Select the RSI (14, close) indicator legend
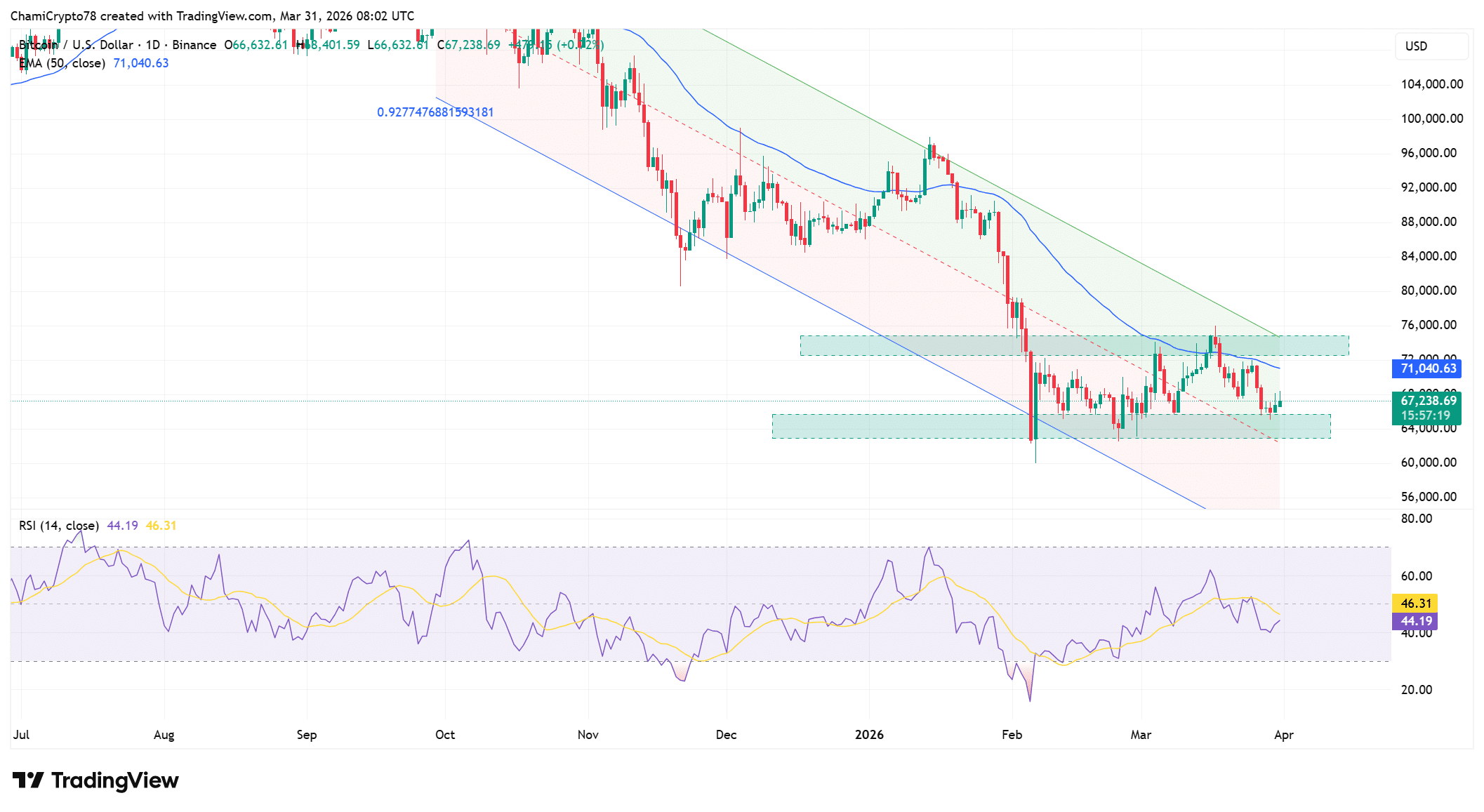The width and height of the screenshot is (1484, 812). click(x=58, y=526)
